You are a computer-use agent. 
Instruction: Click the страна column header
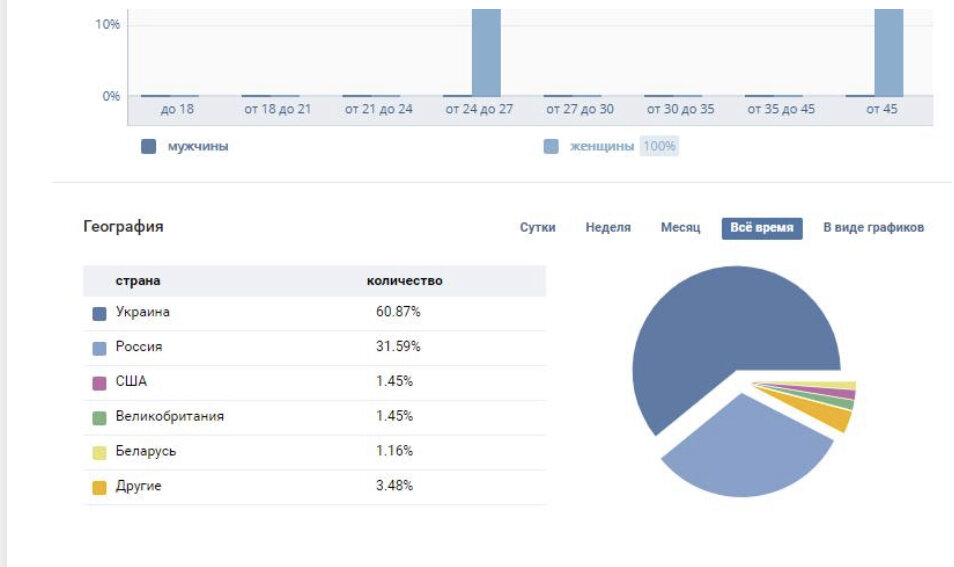[138, 280]
